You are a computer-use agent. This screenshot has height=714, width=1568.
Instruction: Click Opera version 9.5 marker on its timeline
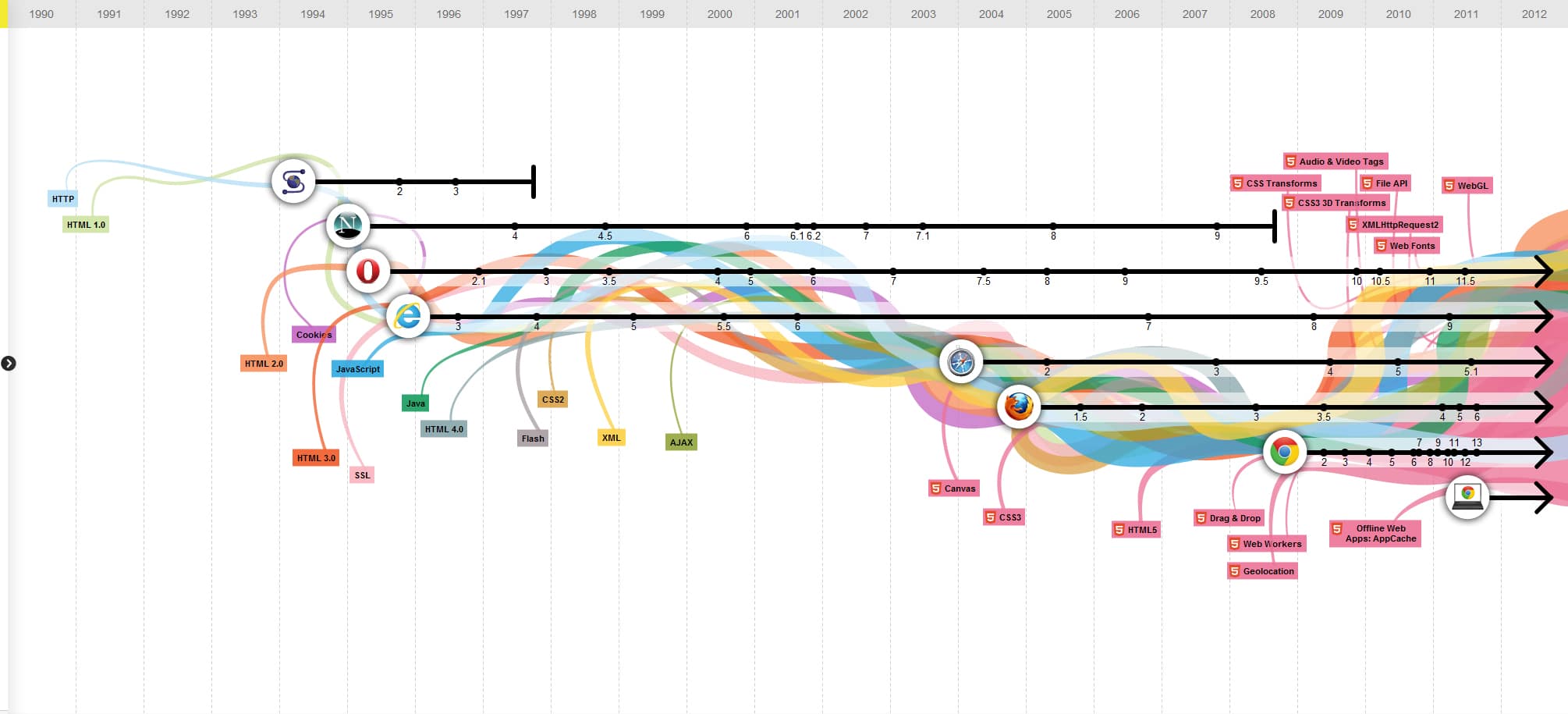[x=1261, y=272]
